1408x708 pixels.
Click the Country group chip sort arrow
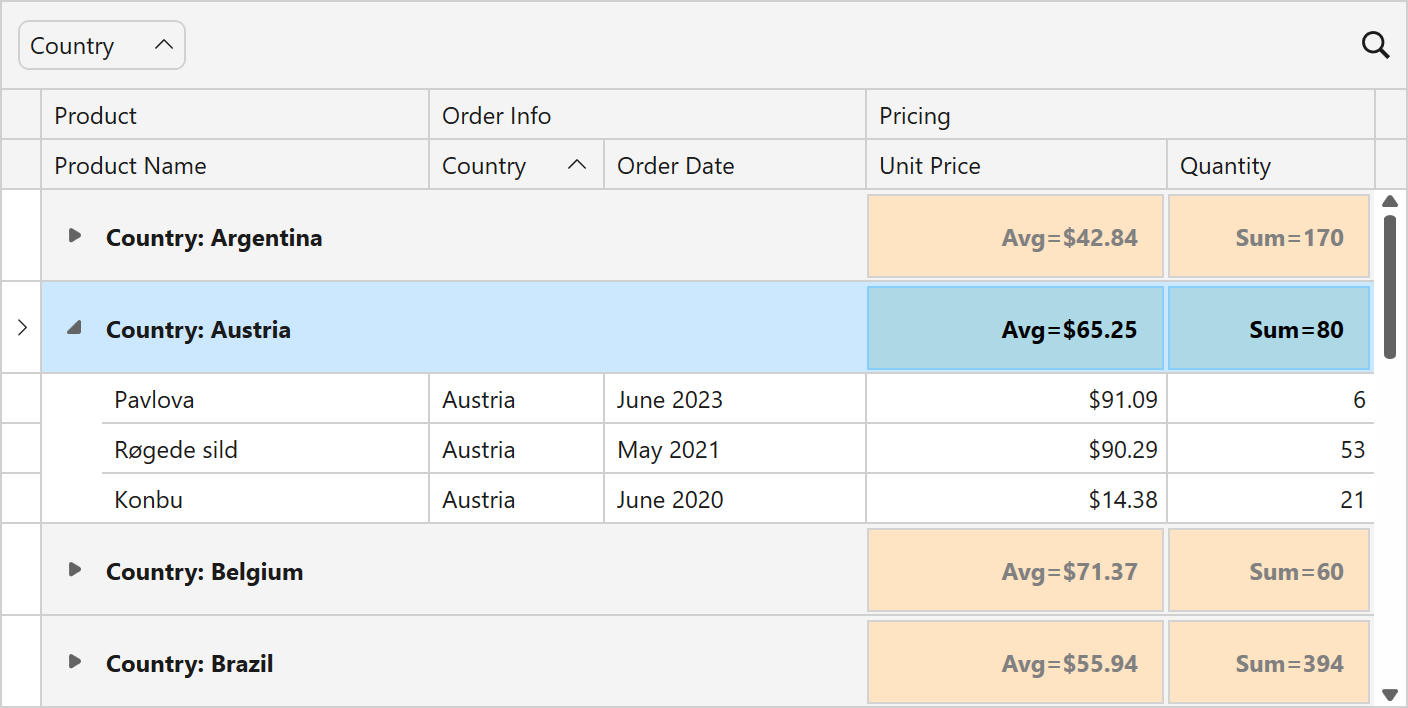pos(164,45)
